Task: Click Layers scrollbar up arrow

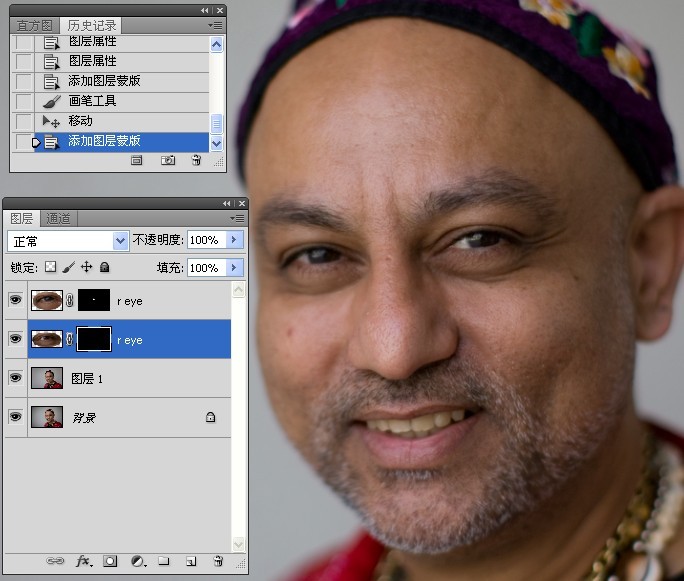Action: pos(239,290)
